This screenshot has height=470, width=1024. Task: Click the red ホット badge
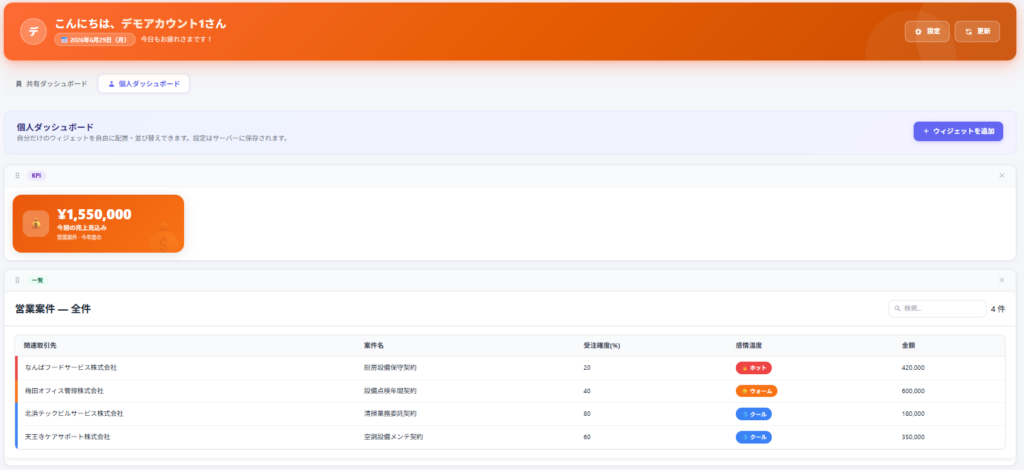tap(754, 368)
